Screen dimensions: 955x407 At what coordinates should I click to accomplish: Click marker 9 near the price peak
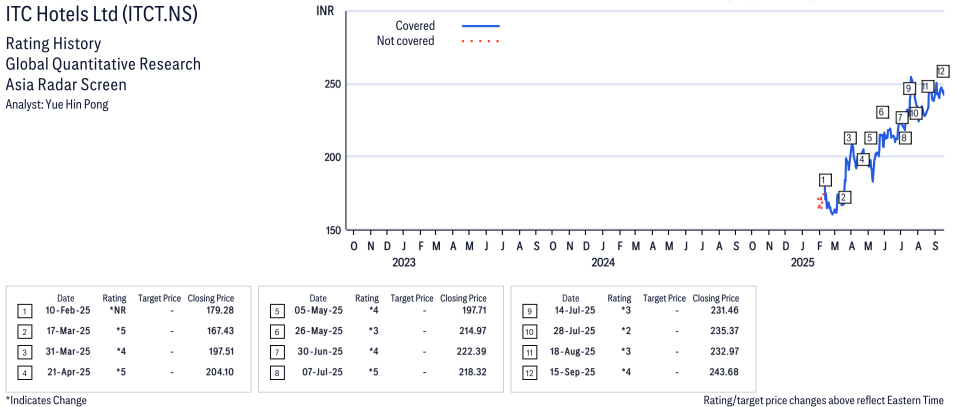(x=908, y=88)
